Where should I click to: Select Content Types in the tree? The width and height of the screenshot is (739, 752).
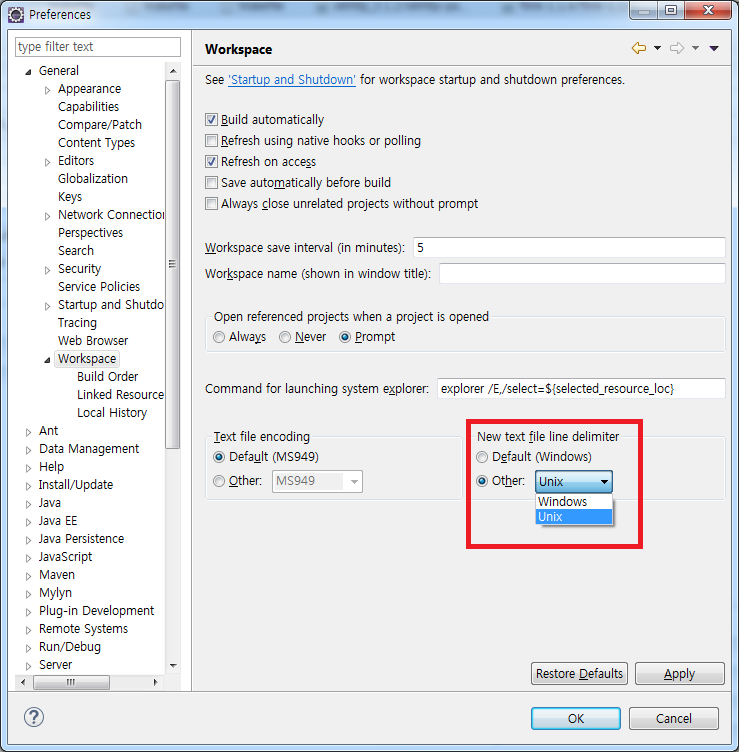pyautogui.click(x=96, y=143)
